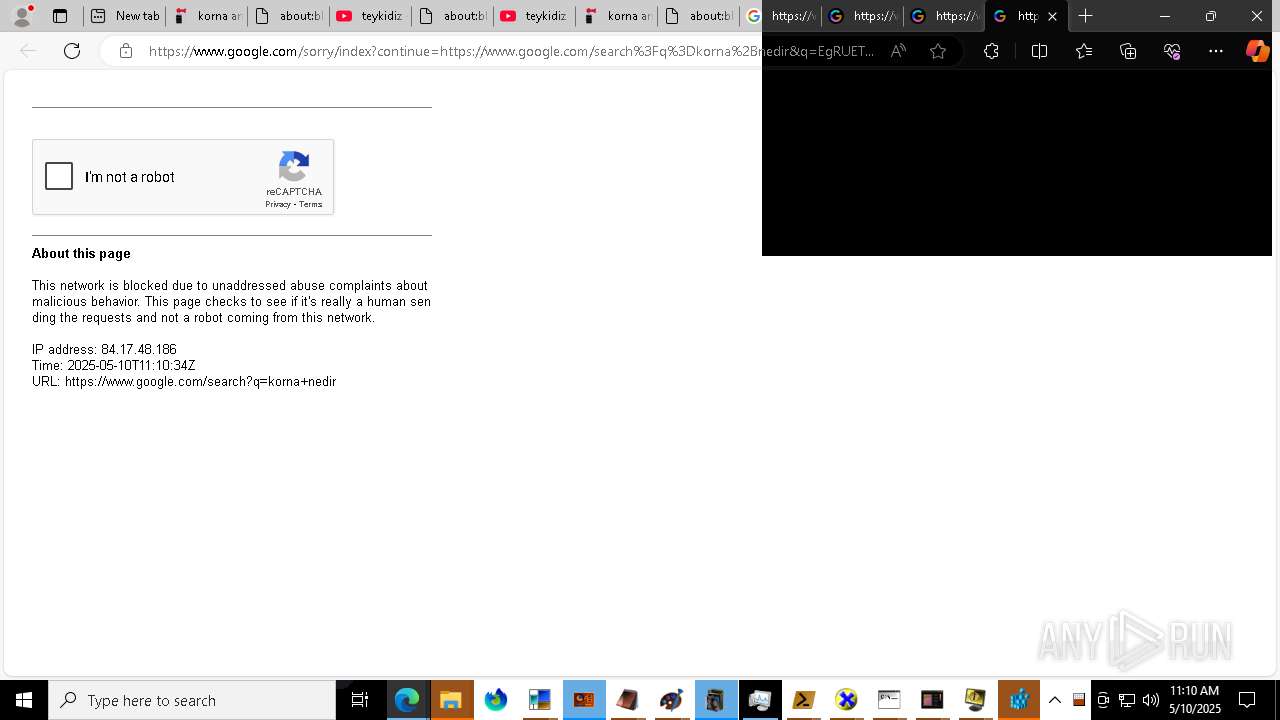Close the active Google tab
This screenshot has width=1280, height=720.
(1052, 16)
